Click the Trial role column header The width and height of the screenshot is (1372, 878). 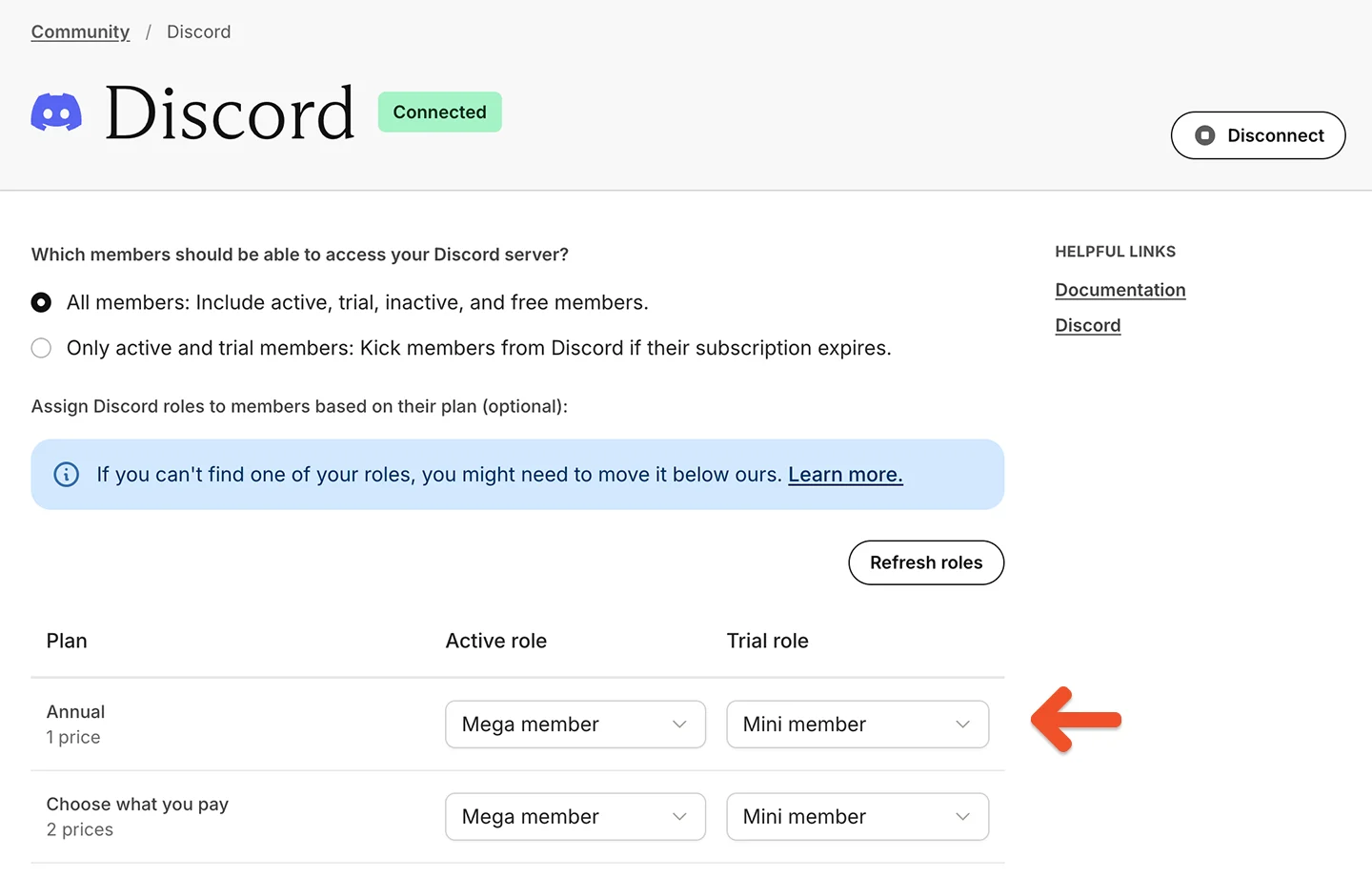click(x=768, y=641)
